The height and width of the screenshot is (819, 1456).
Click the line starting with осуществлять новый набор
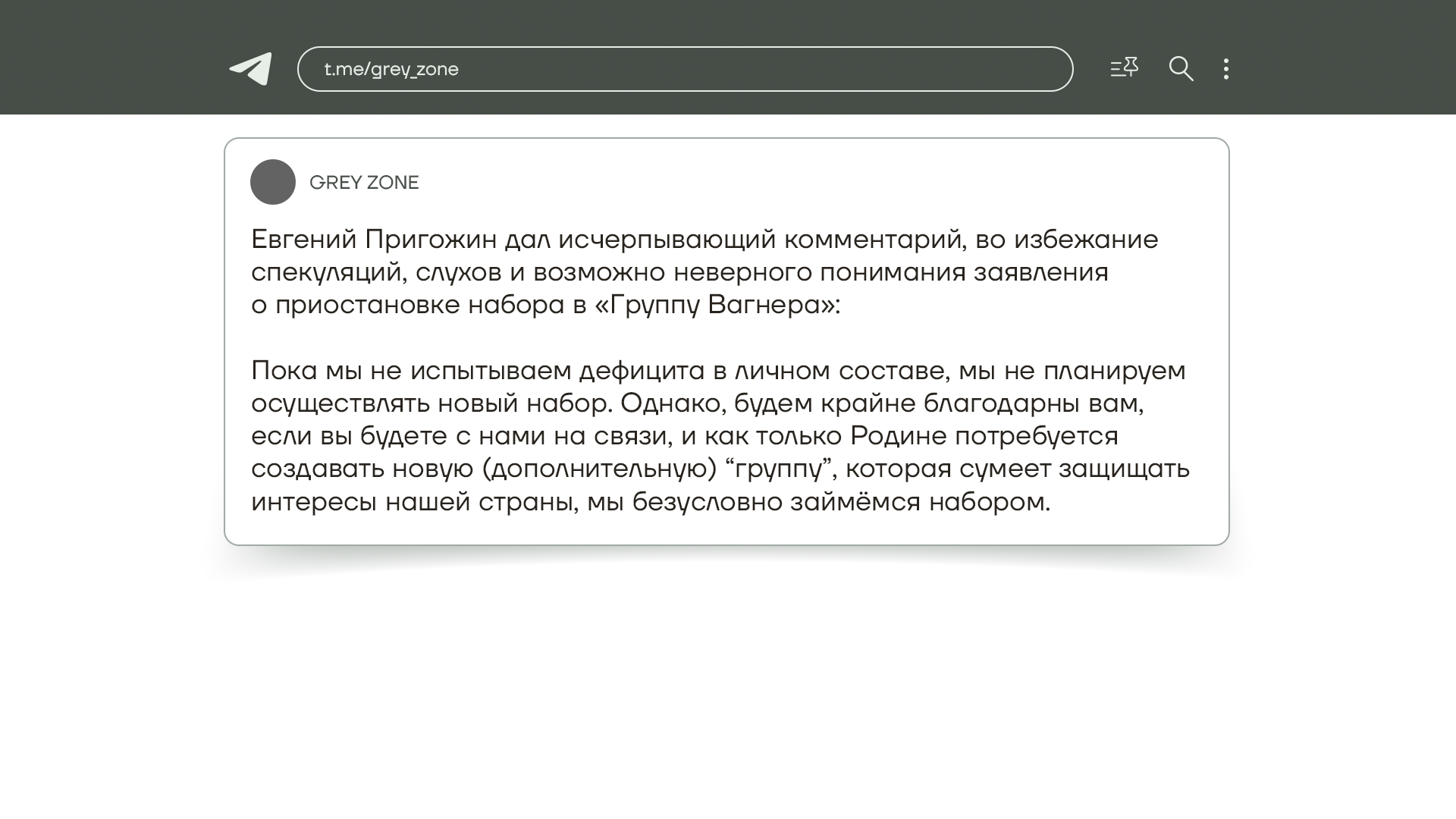point(696,403)
